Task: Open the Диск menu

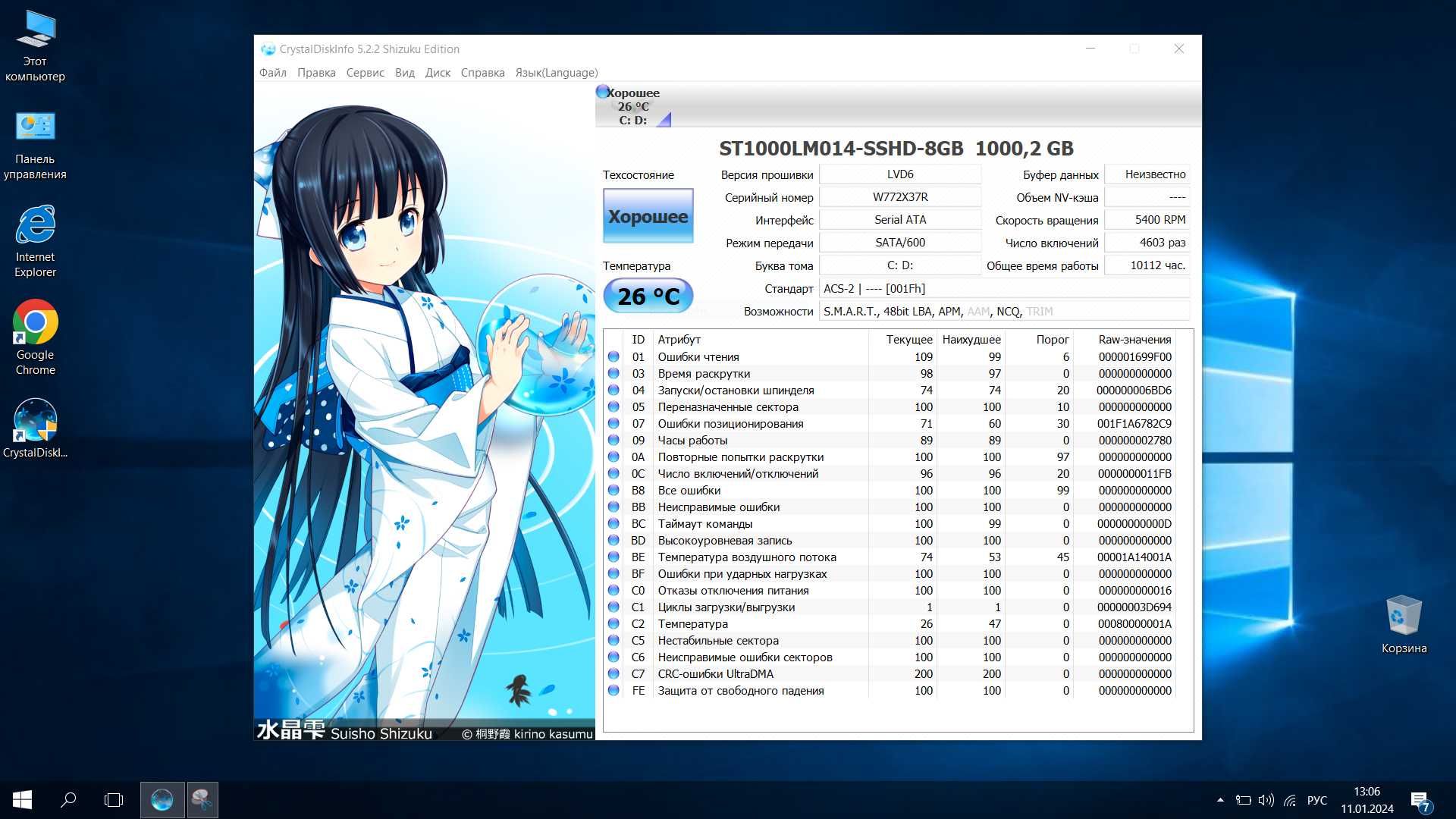Action: 438,73
